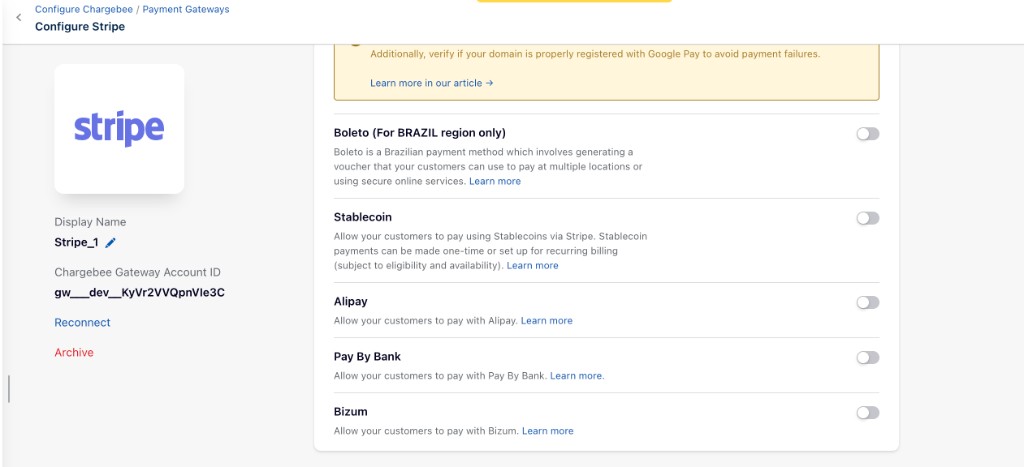Open the Configure Chargebee breadcrumb

(84, 9)
